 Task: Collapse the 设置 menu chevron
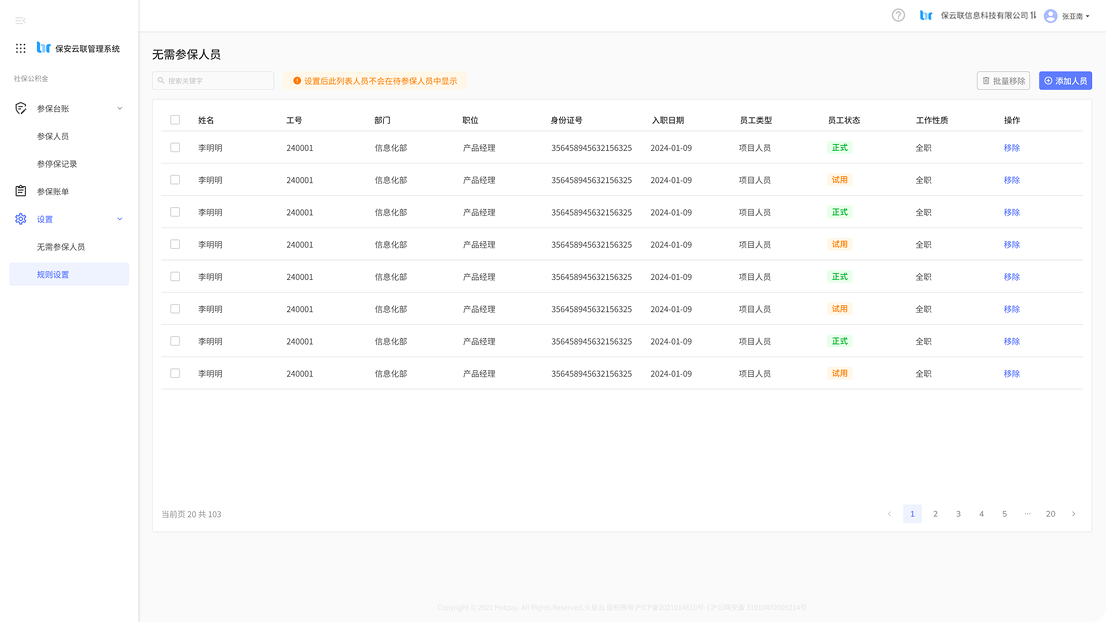120,219
